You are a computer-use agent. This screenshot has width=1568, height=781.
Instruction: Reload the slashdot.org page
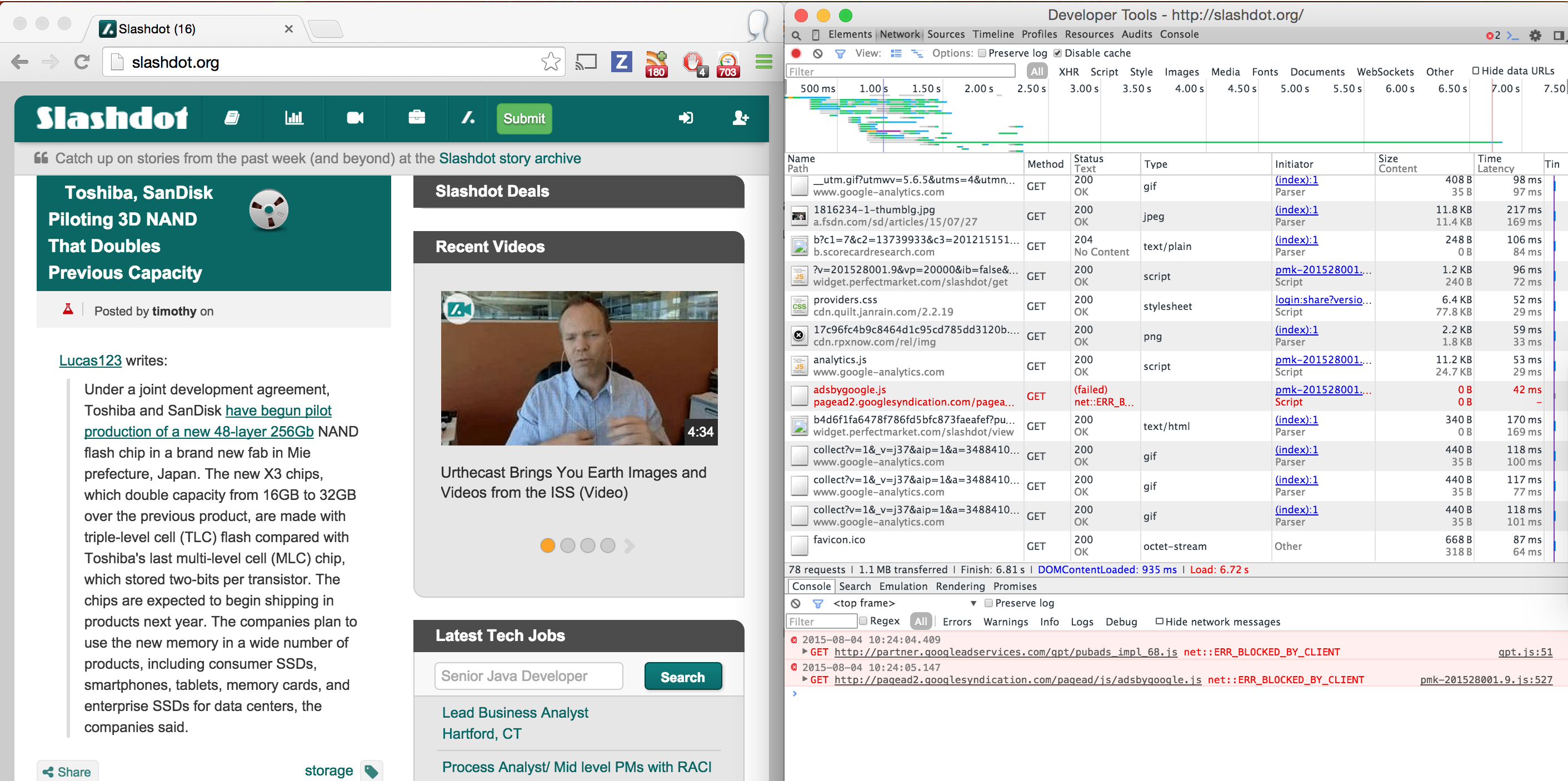pyautogui.click(x=82, y=62)
